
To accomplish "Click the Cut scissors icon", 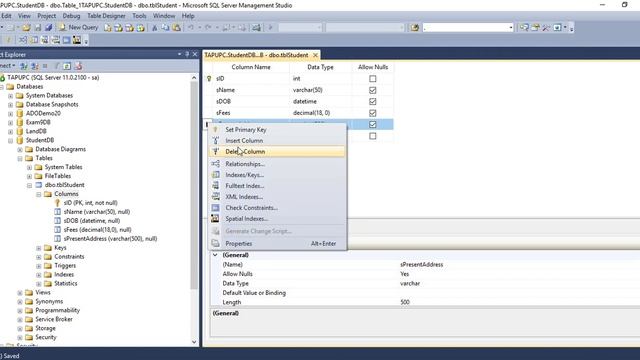I will coord(154,28).
